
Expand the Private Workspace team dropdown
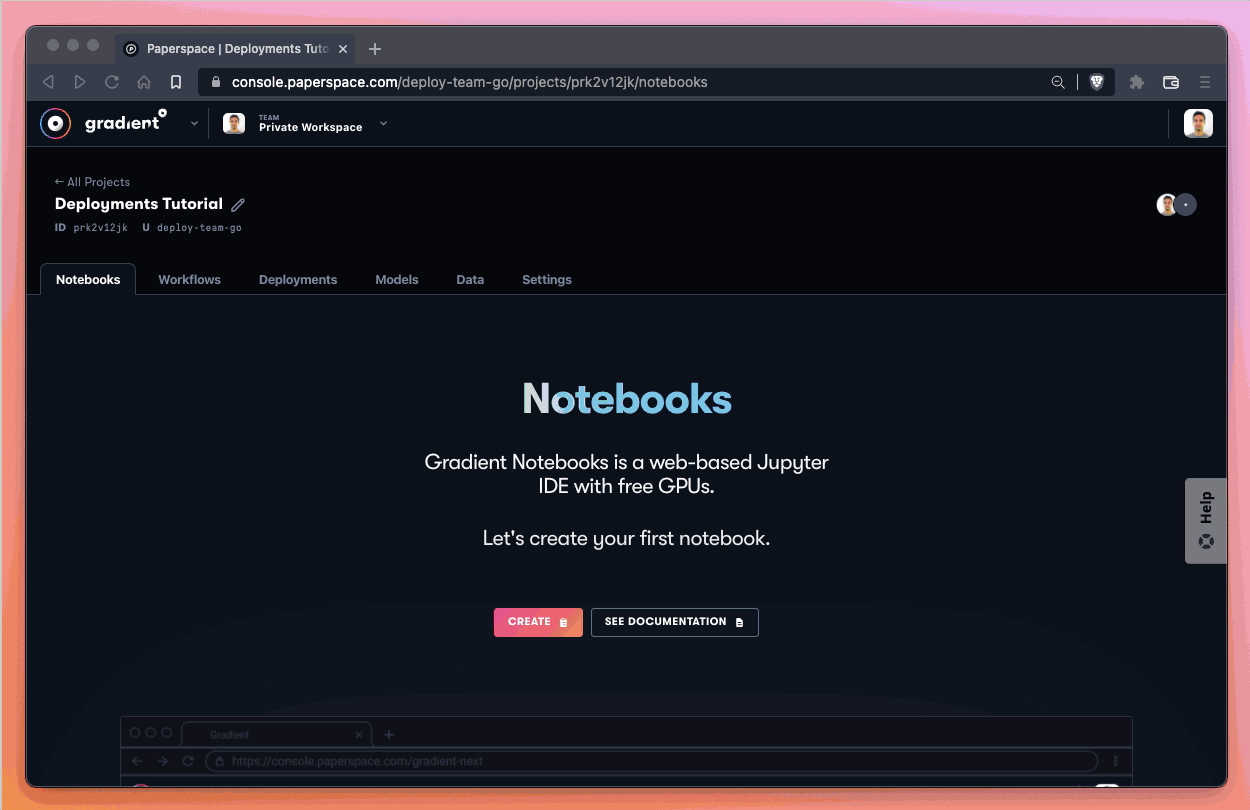pyautogui.click(x=383, y=124)
